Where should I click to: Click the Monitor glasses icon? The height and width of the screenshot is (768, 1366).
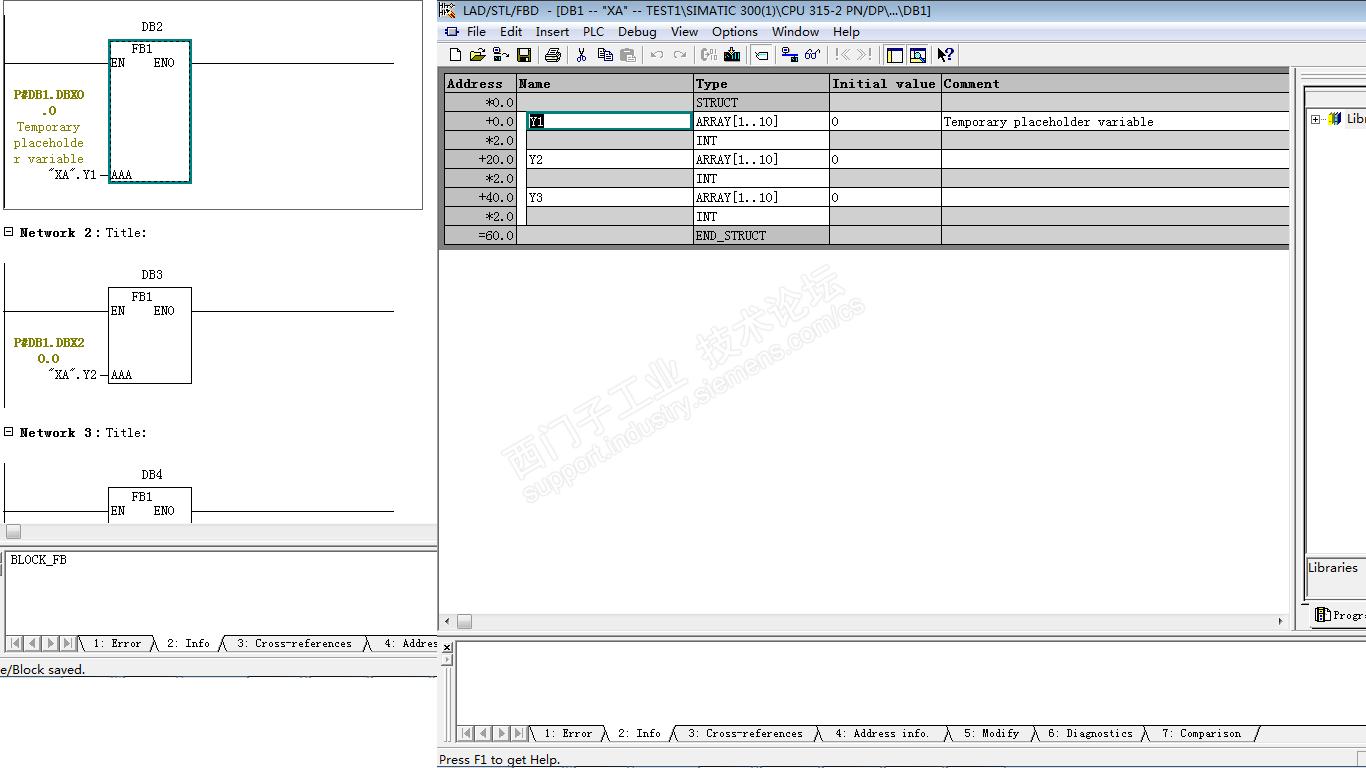point(813,55)
